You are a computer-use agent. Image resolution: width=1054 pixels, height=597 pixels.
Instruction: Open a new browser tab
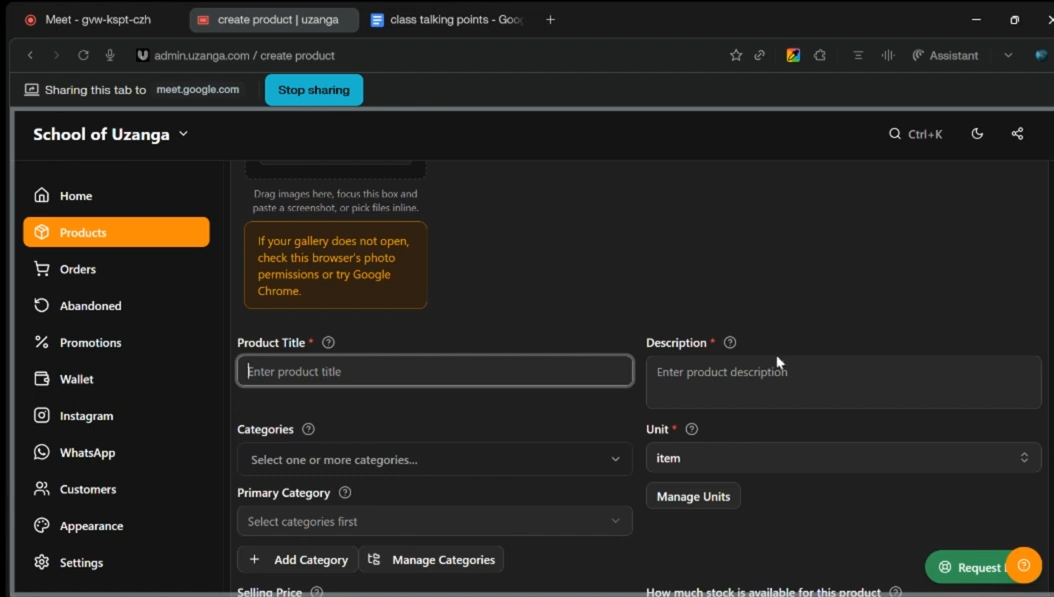pyautogui.click(x=551, y=19)
